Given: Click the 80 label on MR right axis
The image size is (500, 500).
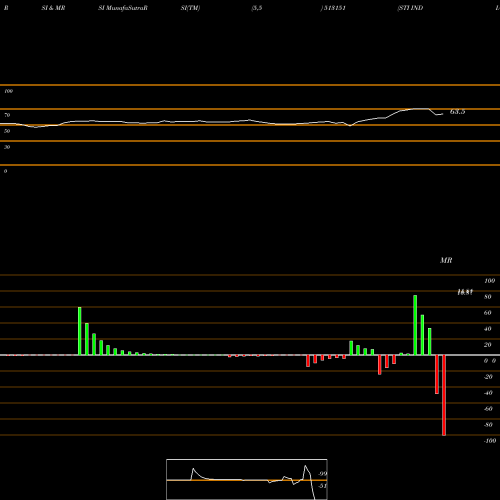Looking at the screenshot, I should click(488, 297).
